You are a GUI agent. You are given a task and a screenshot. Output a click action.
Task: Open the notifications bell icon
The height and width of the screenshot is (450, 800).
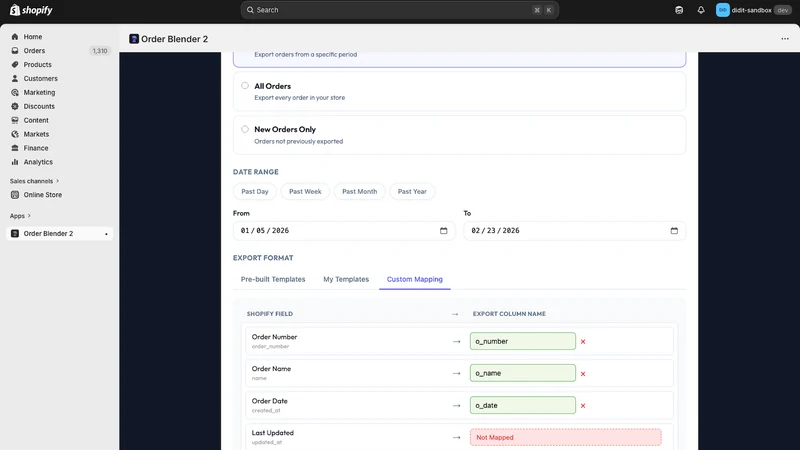pos(701,10)
